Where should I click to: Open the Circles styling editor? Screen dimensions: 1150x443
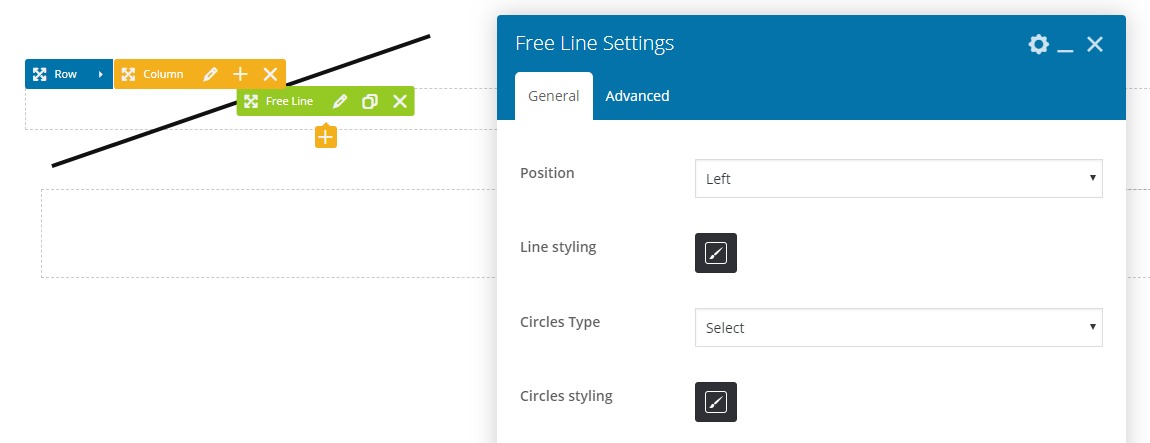coord(716,402)
